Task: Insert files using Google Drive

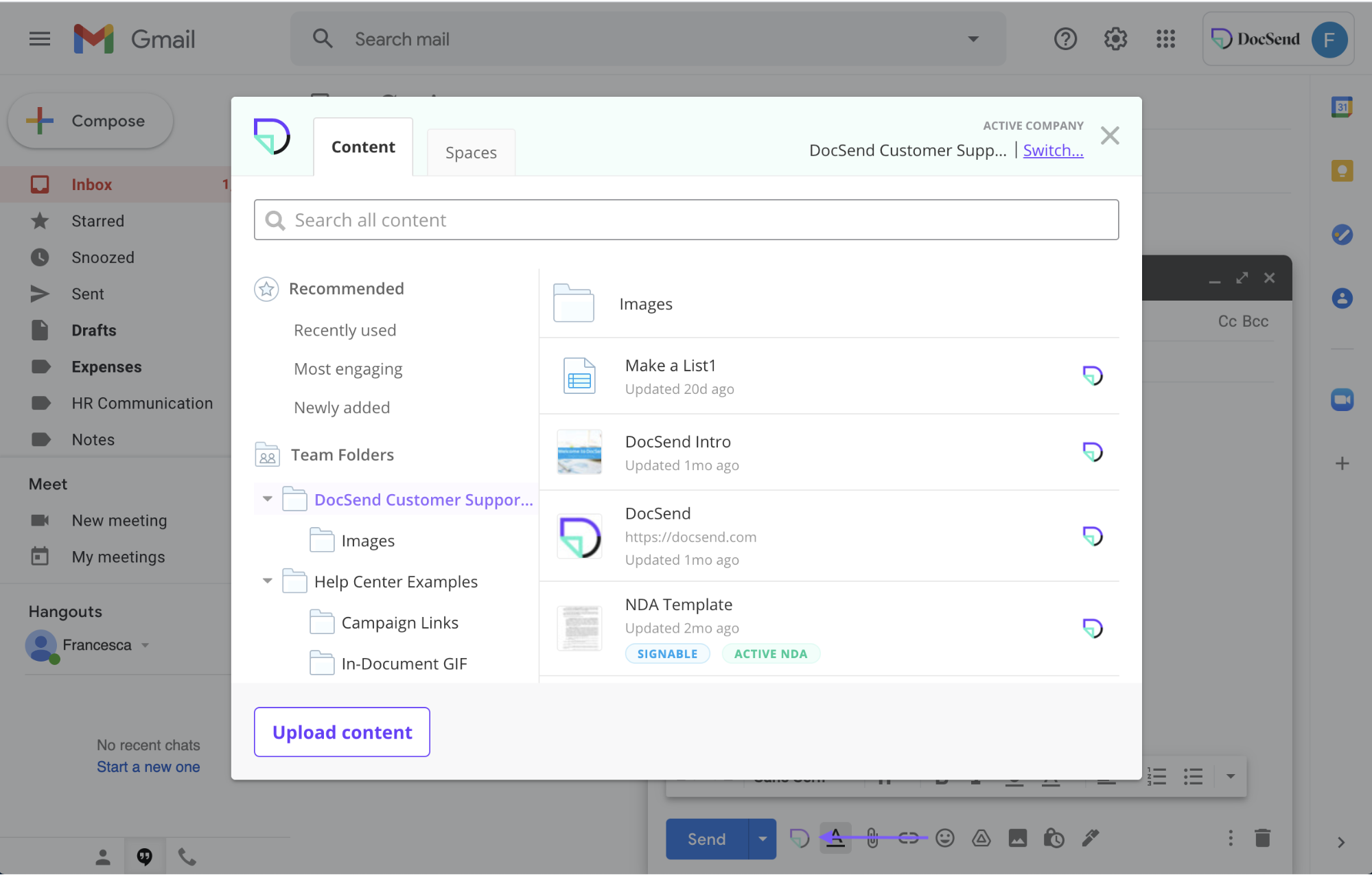Action: click(x=981, y=838)
